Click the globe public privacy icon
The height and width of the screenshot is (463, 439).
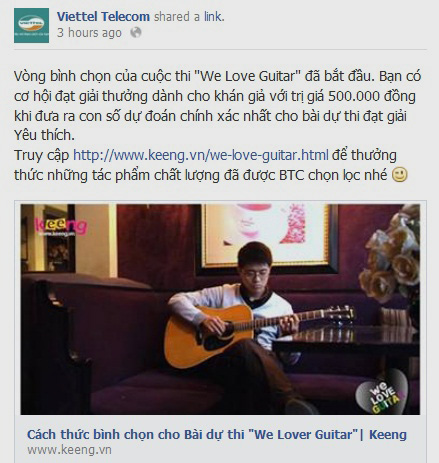click(x=136, y=33)
